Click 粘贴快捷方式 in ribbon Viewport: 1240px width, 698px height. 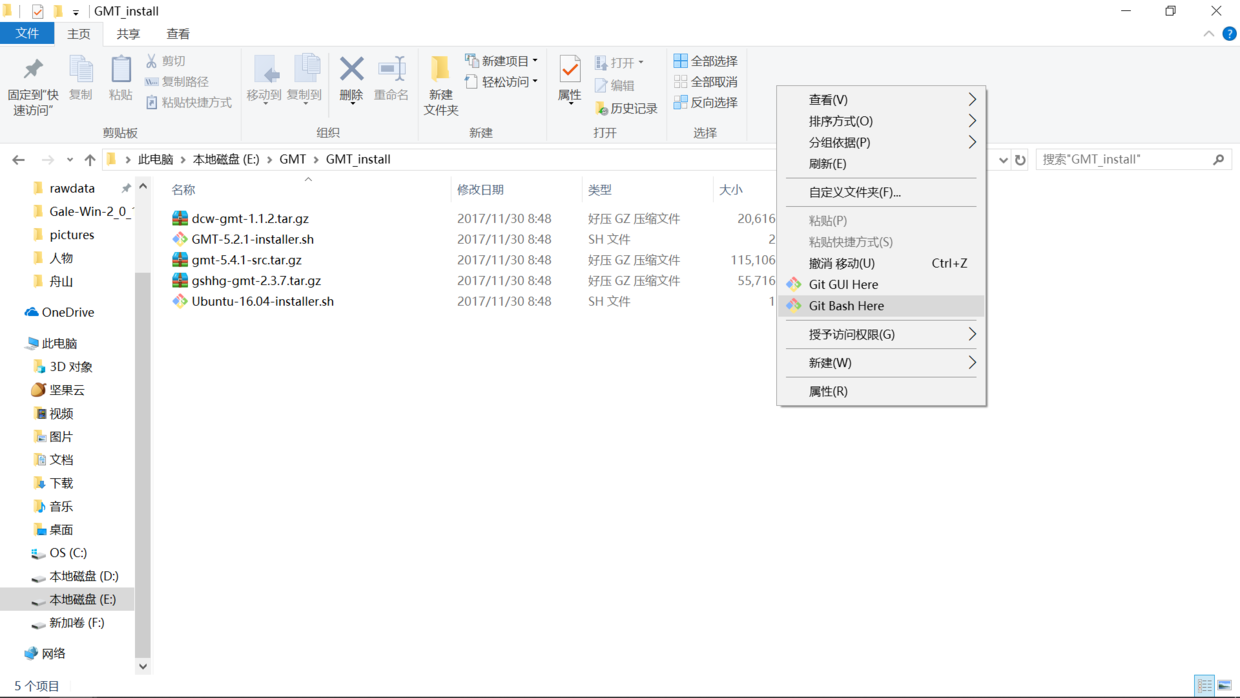[188, 102]
